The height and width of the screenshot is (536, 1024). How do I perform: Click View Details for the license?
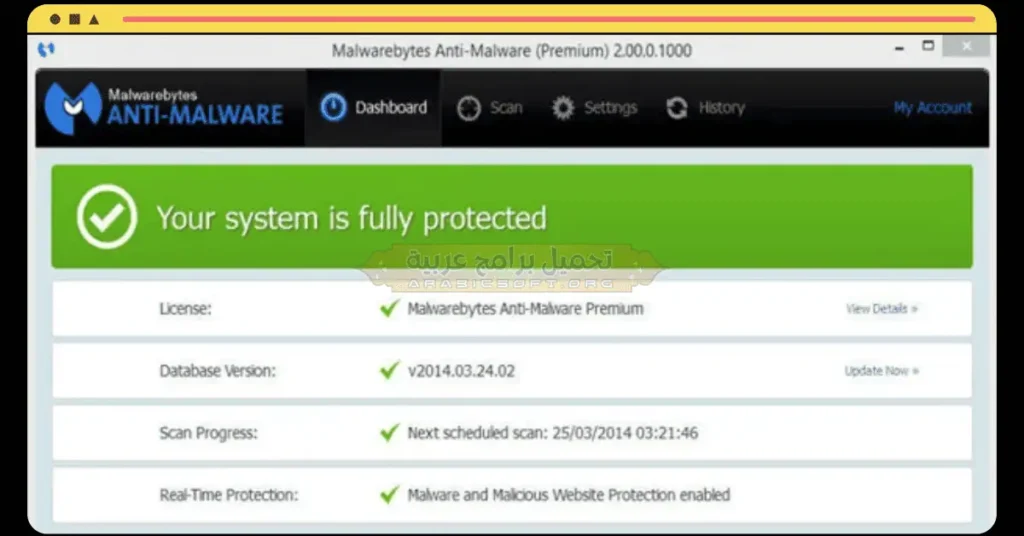(882, 309)
